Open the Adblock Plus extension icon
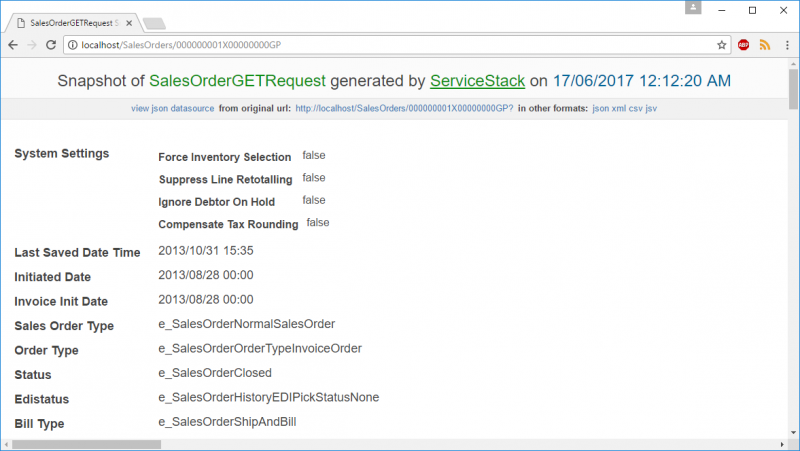 click(x=744, y=45)
